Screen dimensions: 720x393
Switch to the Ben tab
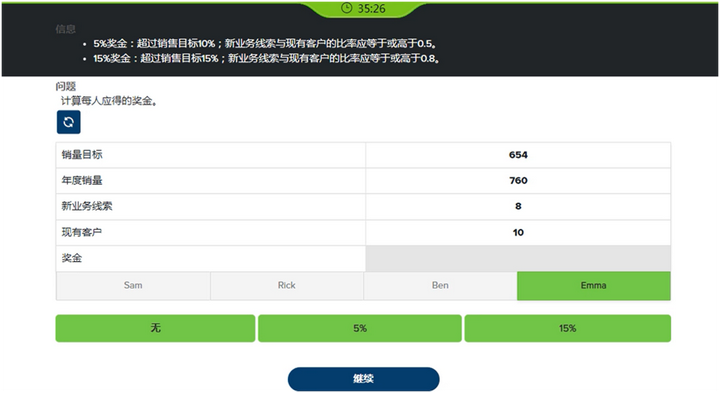point(440,286)
